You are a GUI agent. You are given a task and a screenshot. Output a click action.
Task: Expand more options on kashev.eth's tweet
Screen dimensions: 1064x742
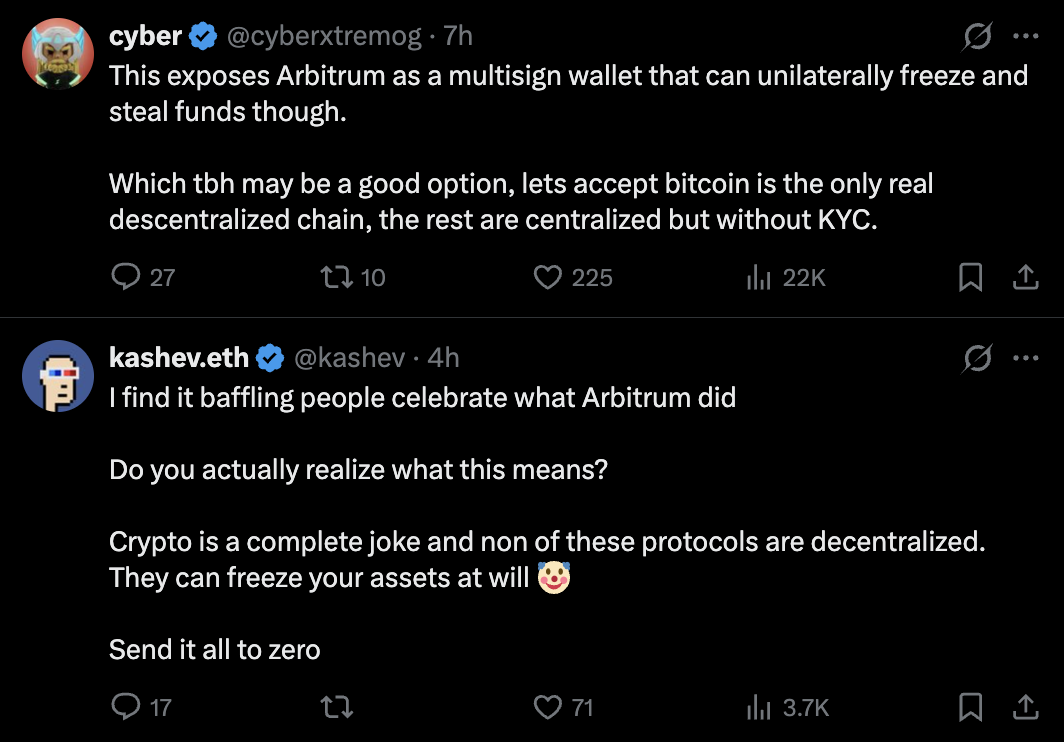1026,357
